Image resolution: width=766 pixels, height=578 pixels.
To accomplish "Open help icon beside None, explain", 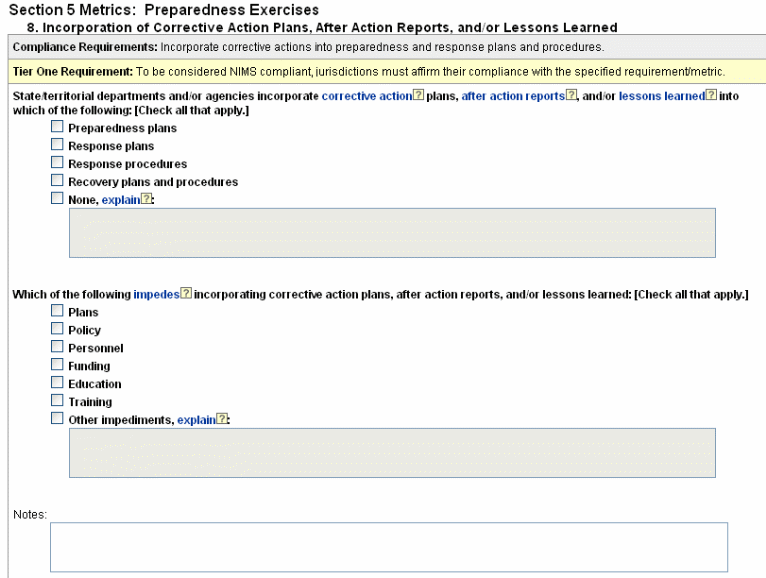I will (x=147, y=199).
